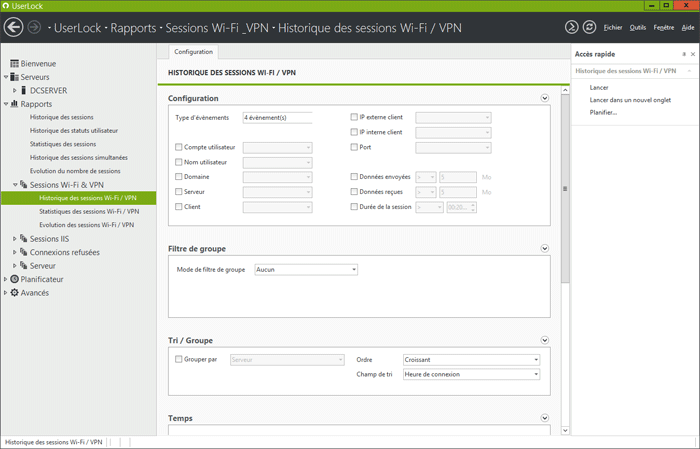This screenshot has height=449, width=700.
Task: Enable the Compte utilisateur checkbox
Action: pyautogui.click(x=179, y=147)
